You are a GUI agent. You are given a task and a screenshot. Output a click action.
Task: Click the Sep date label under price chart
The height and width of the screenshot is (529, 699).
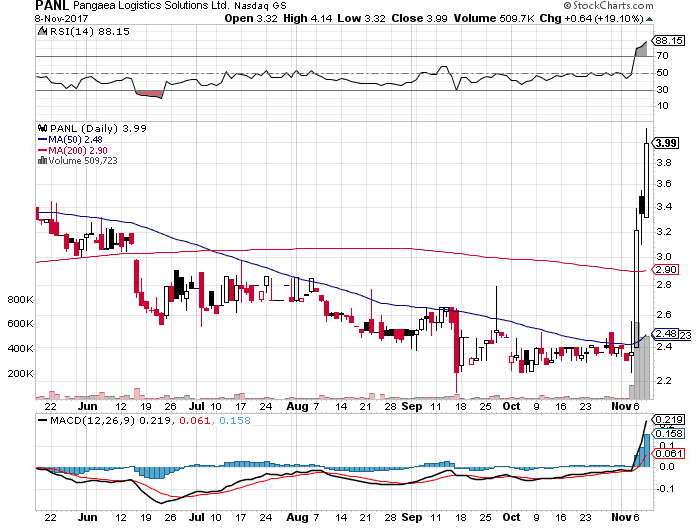pyautogui.click(x=411, y=406)
